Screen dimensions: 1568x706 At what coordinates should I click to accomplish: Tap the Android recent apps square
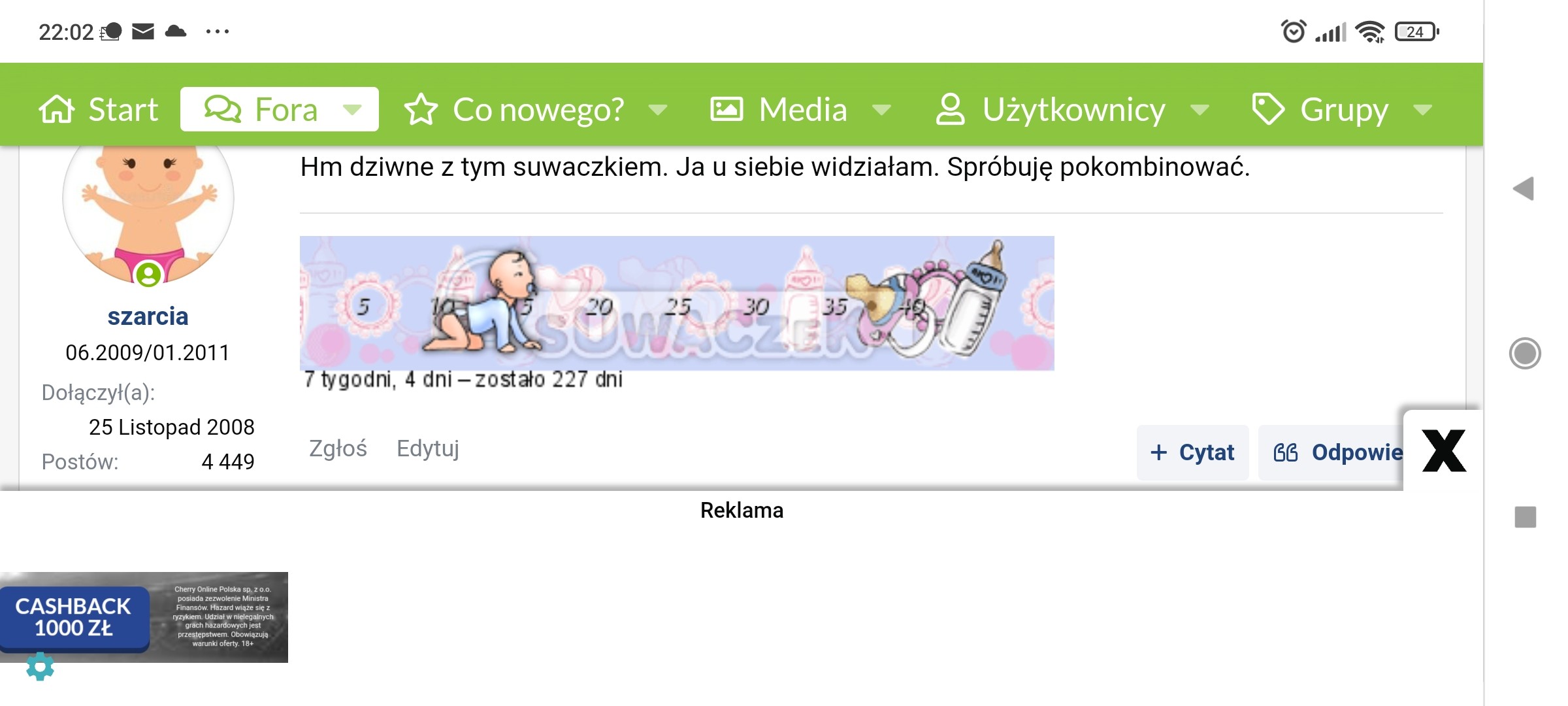tap(1526, 517)
